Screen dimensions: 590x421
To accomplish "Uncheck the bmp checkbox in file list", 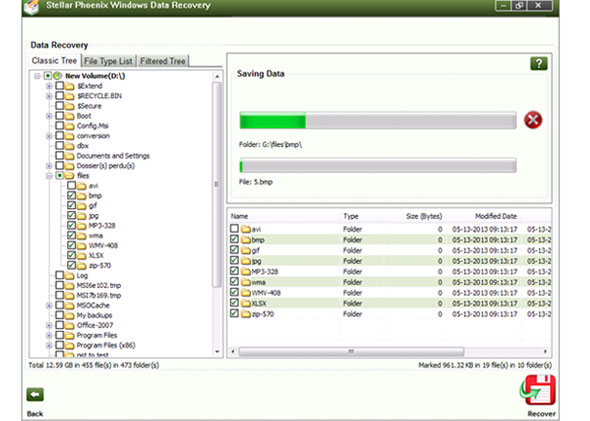I will 234,239.
